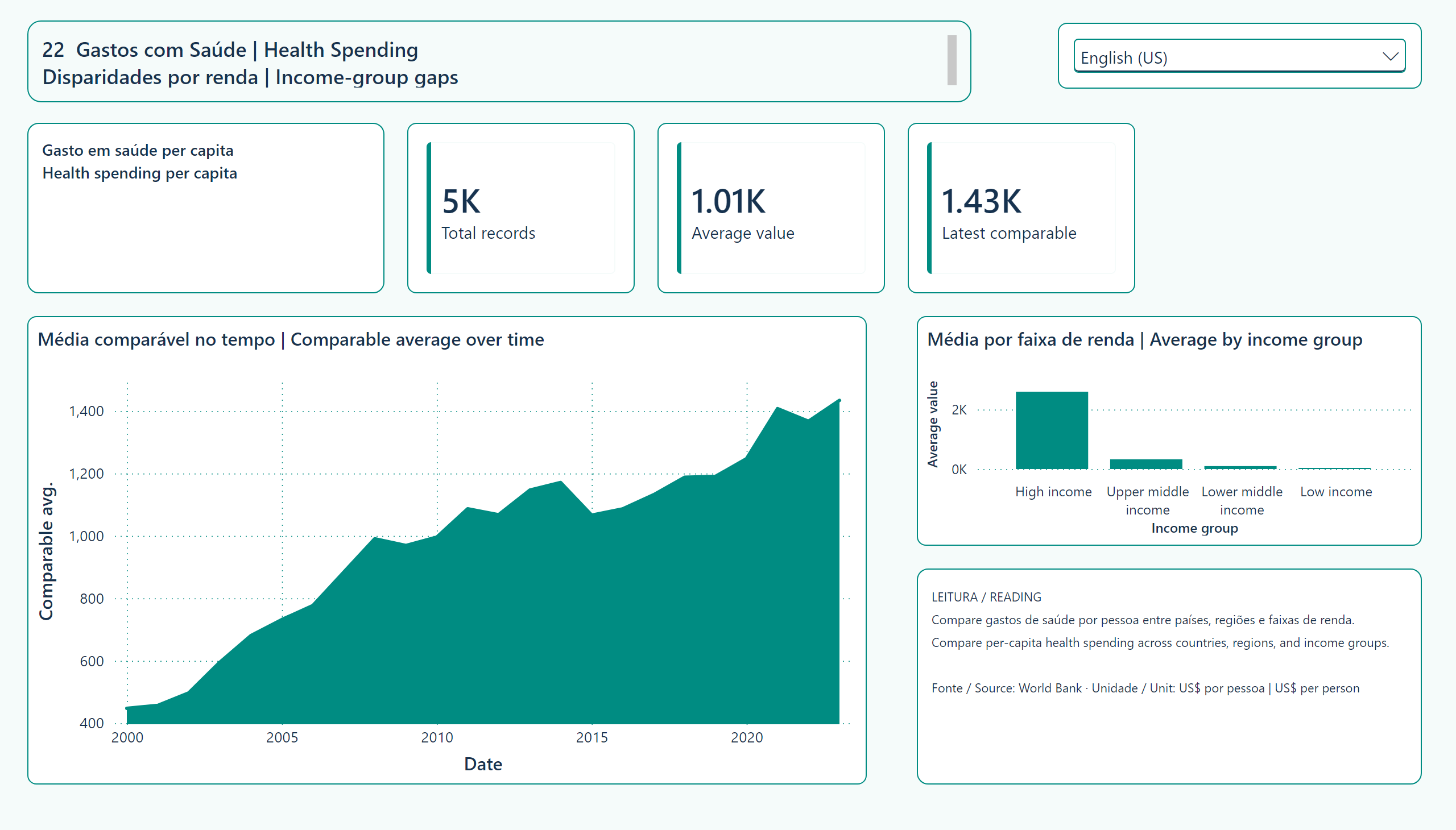Viewport: 1456px width, 830px height.
Task: Click the 2015 x-axis label
Action: point(592,737)
